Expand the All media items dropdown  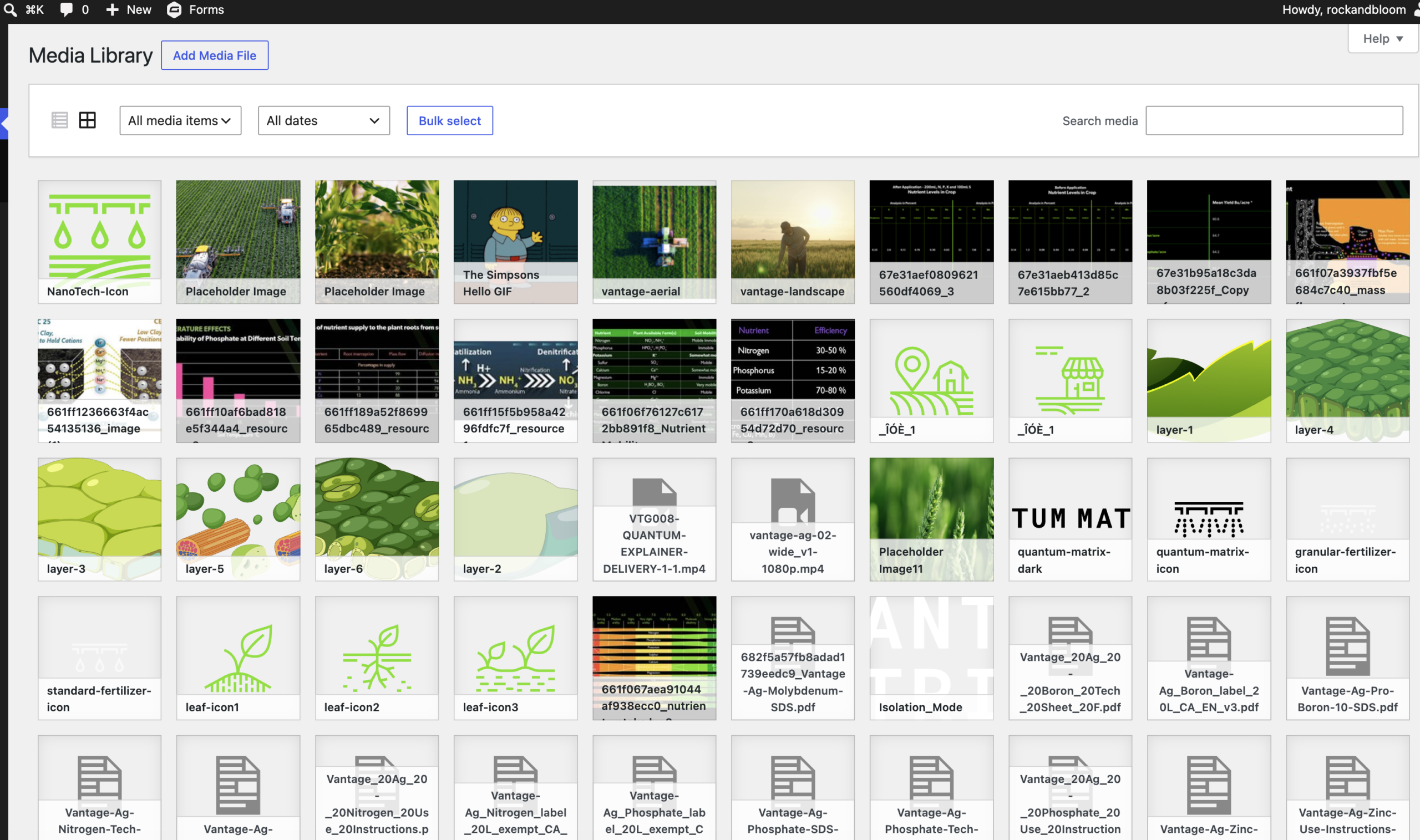pos(180,120)
